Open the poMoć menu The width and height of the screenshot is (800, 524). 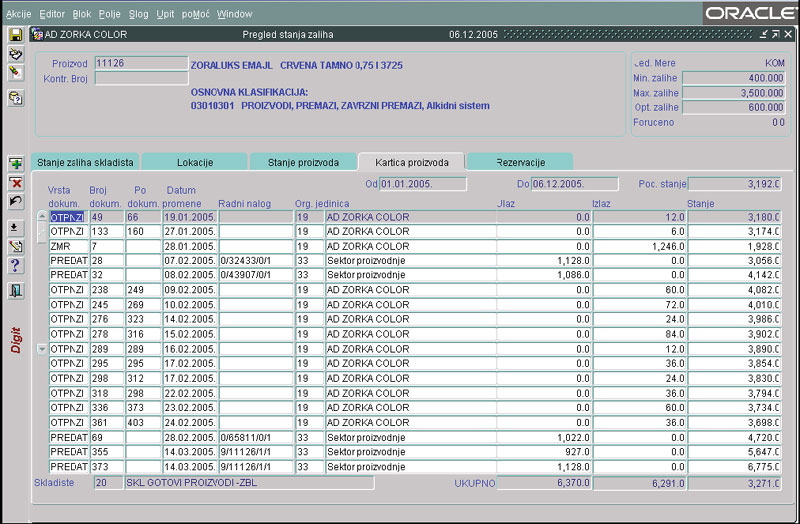195,14
